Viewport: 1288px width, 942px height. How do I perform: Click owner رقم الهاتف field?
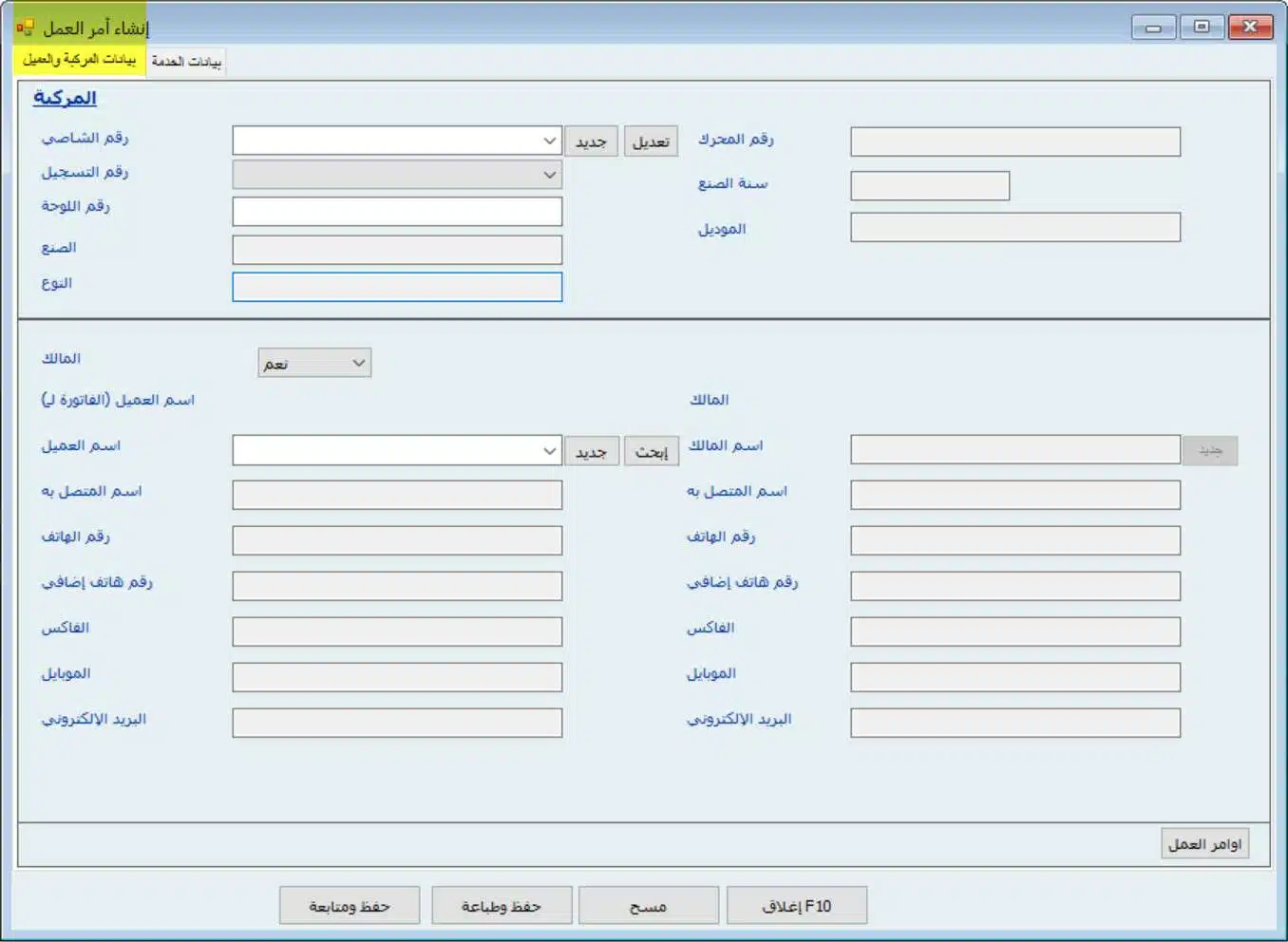(x=1015, y=540)
